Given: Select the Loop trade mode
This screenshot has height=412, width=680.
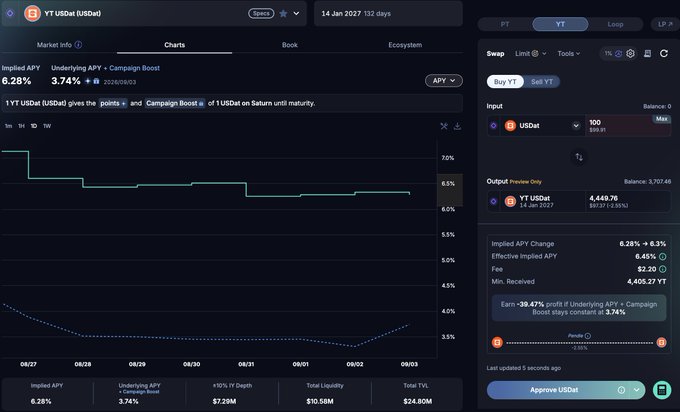Looking at the screenshot, I should (x=615, y=24).
